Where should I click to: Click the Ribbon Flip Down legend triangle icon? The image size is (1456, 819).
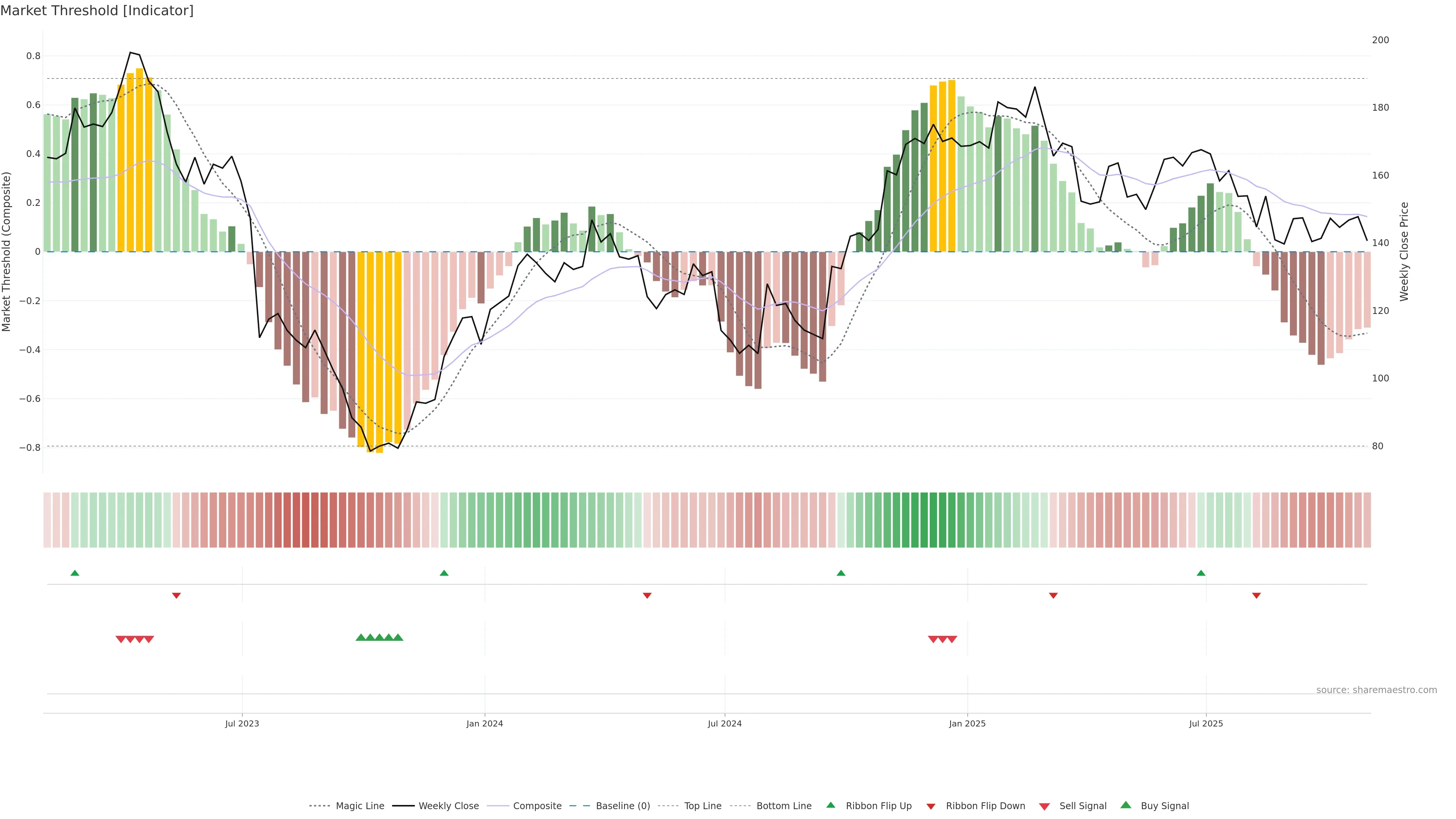coord(931,806)
